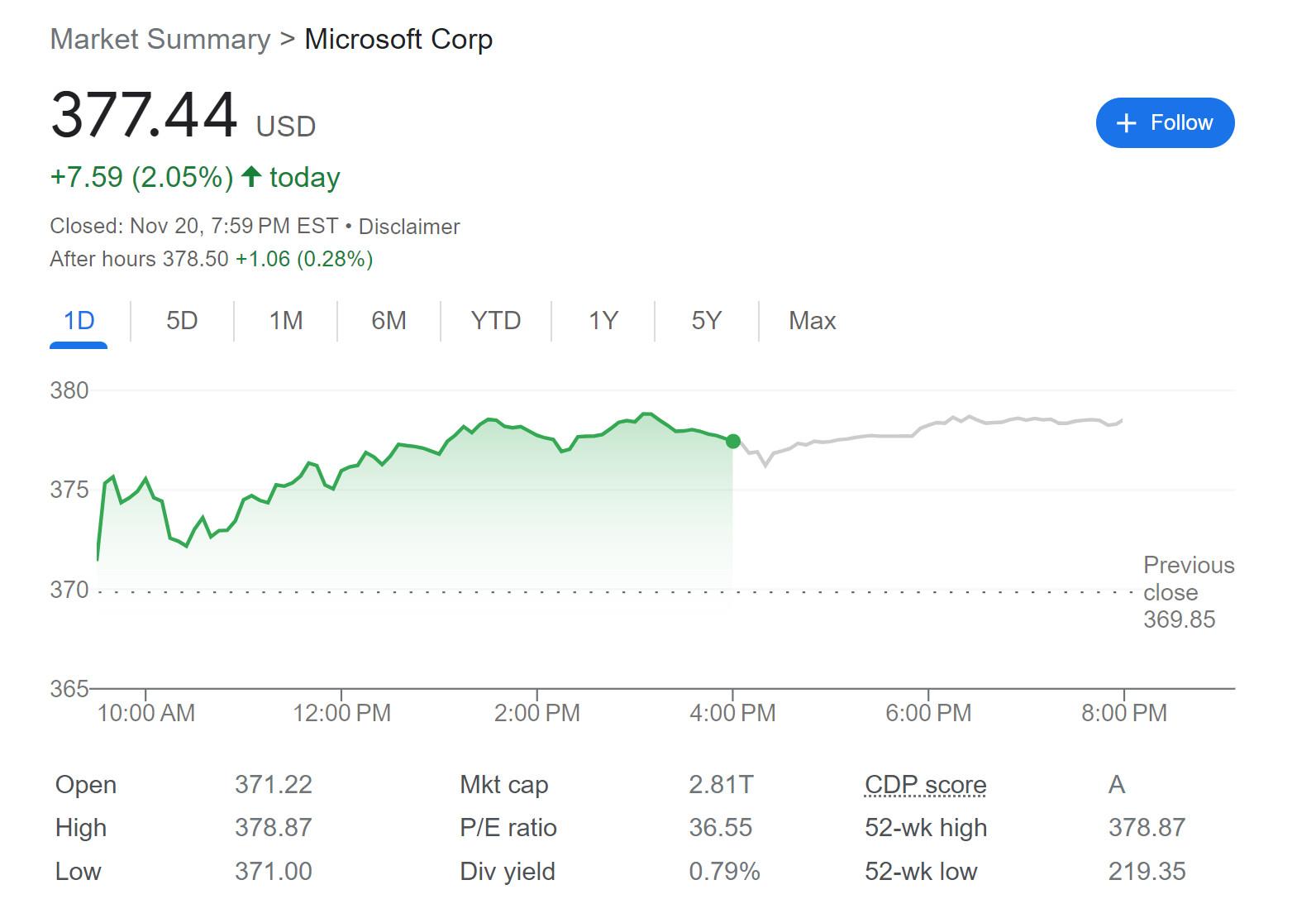The height and width of the screenshot is (923, 1316).
Task: Click the Microsoft Corp title
Action: tap(398, 39)
